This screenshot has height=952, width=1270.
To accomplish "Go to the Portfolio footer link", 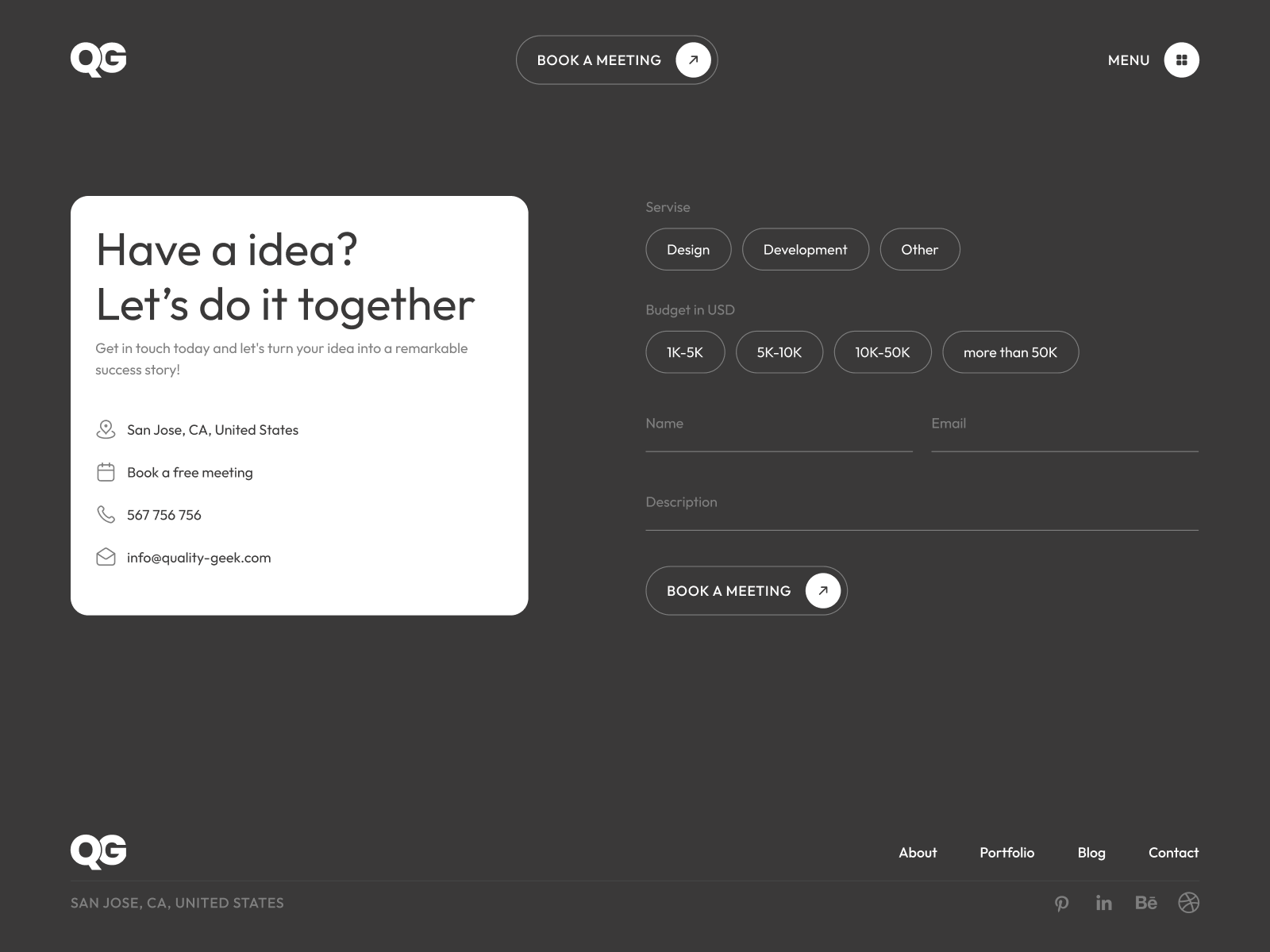I will click(x=1007, y=853).
